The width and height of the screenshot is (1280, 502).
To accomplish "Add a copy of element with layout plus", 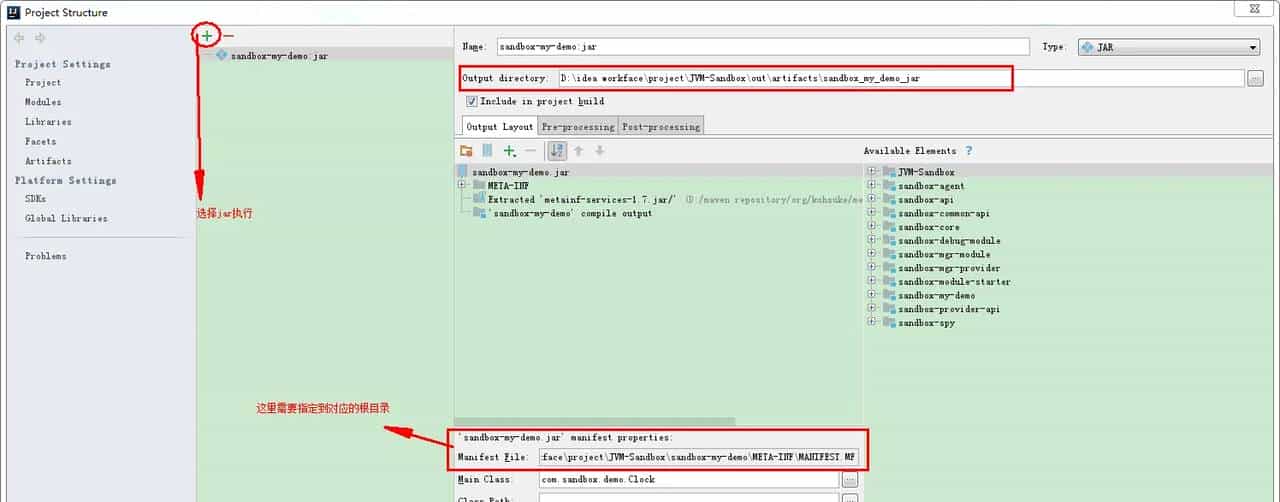I will click(510, 151).
